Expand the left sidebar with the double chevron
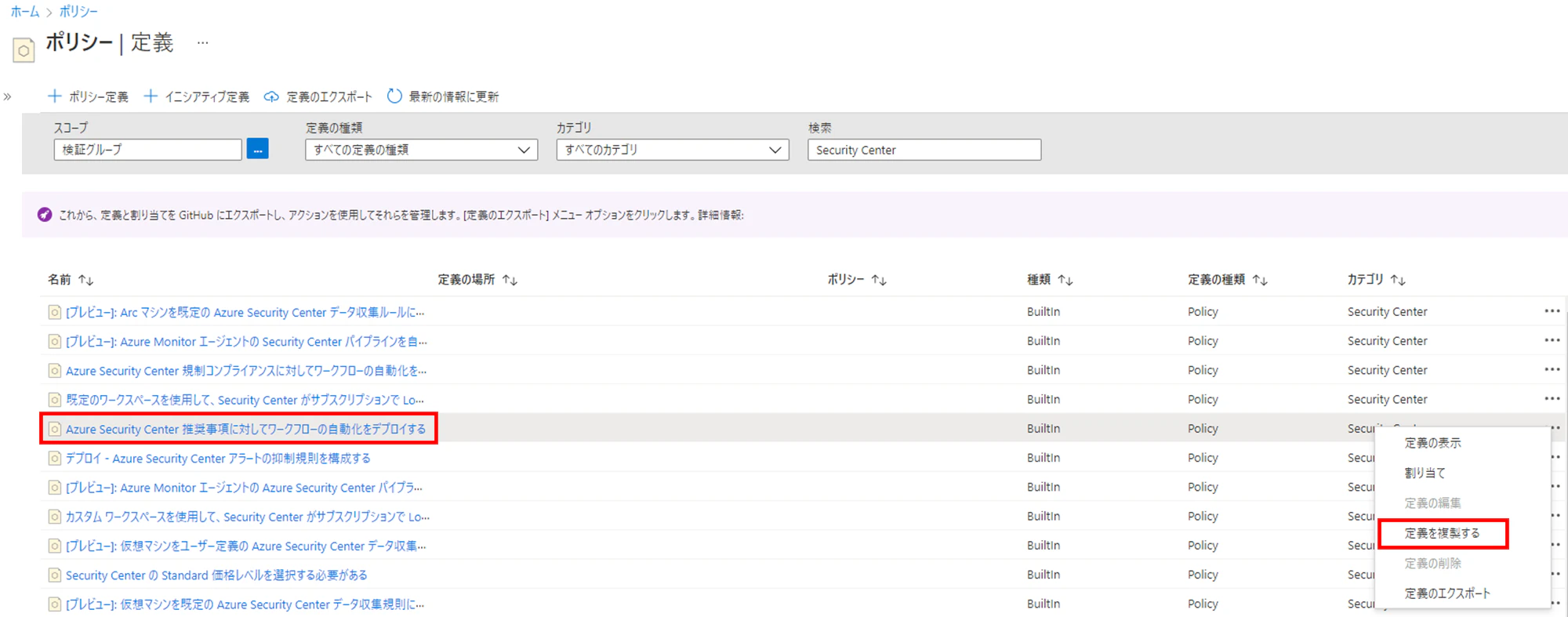 point(8,97)
